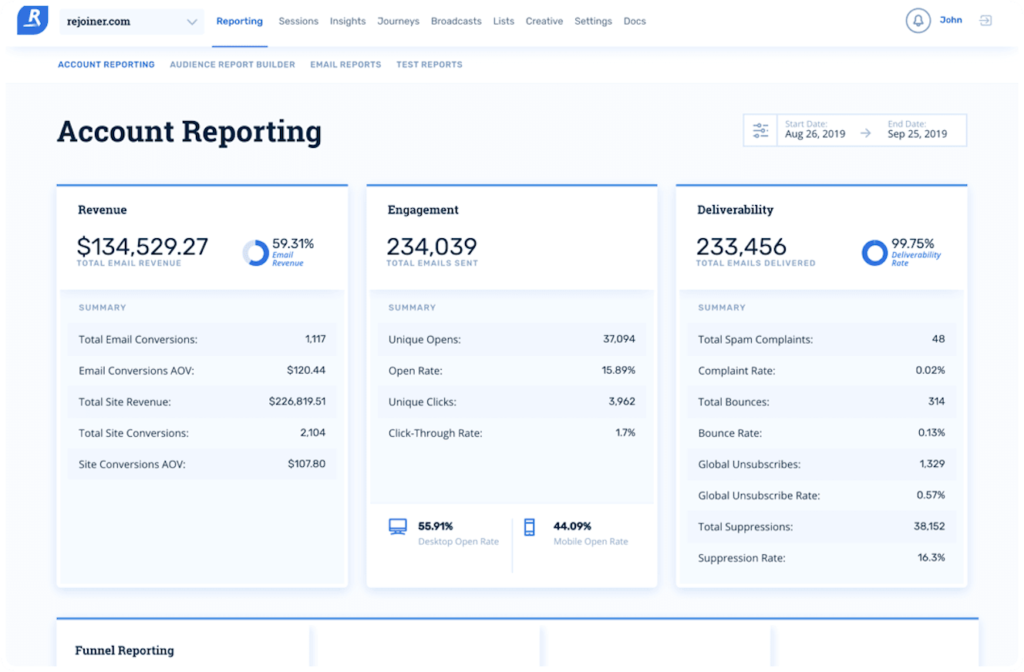Click the John user name

pyautogui.click(x=951, y=20)
